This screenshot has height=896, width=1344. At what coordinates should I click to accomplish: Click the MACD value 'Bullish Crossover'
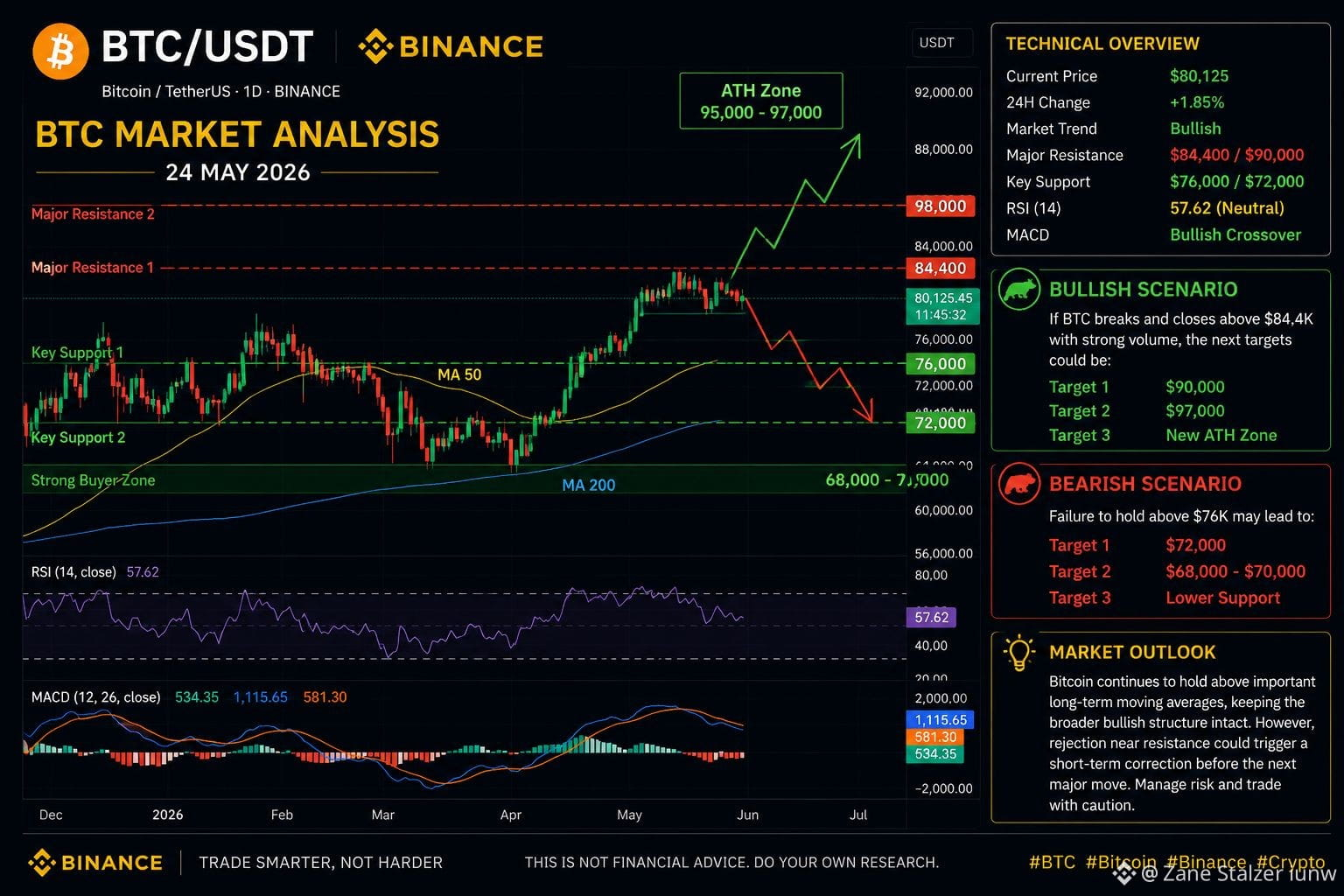1235,234
